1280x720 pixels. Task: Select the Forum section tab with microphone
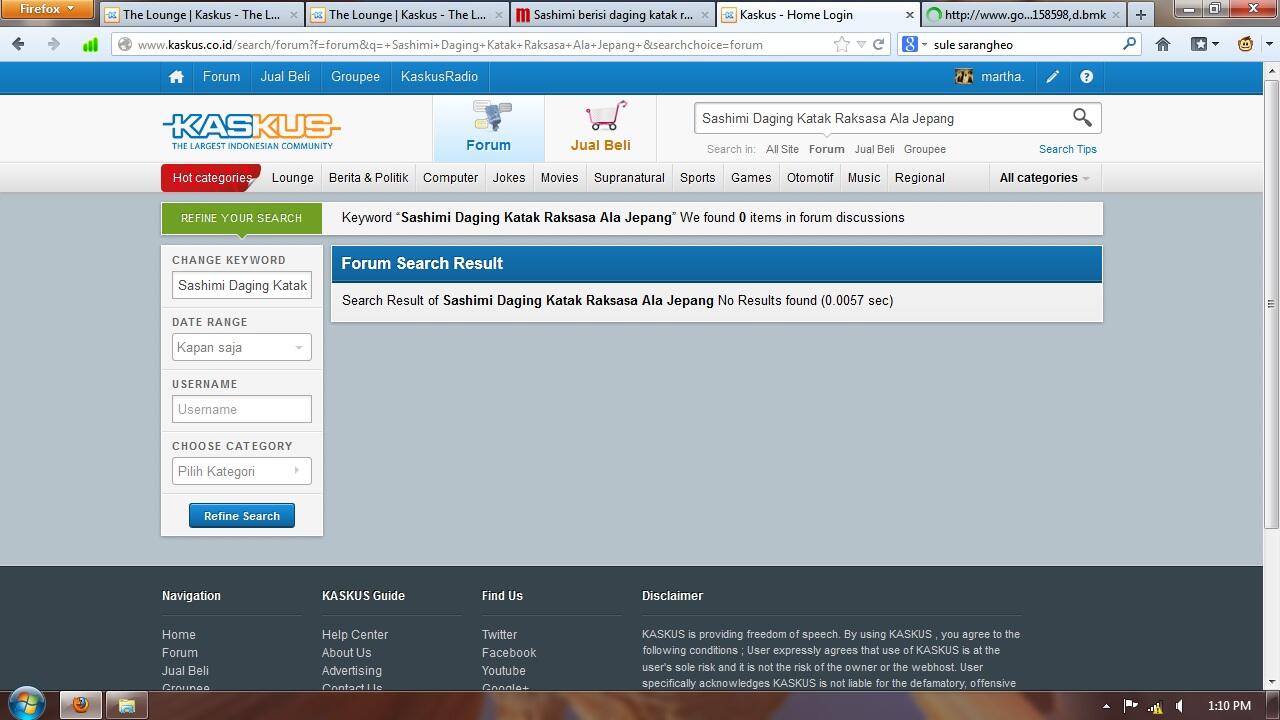tap(489, 128)
